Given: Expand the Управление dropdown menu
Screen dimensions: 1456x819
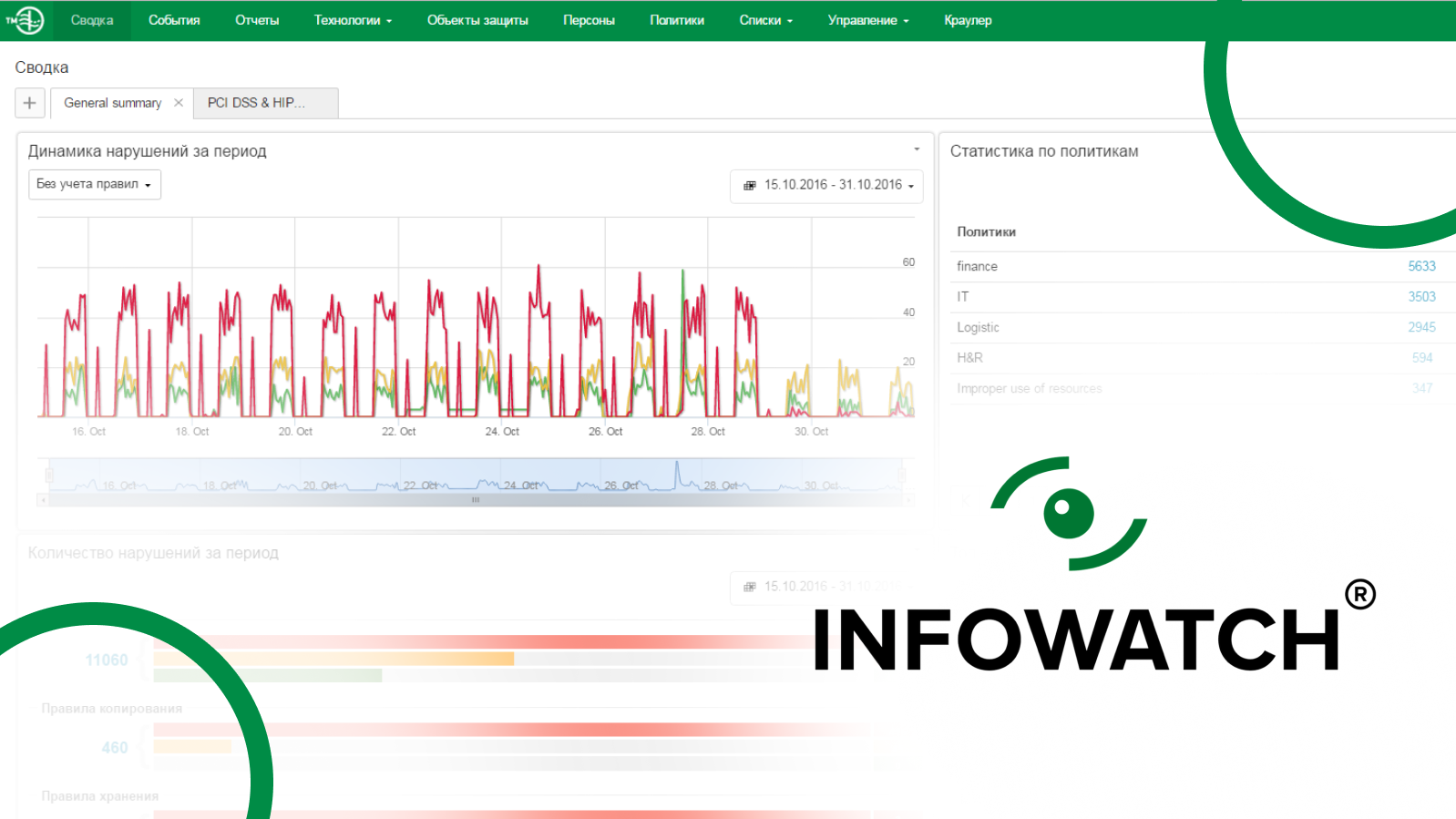Looking at the screenshot, I should tap(868, 20).
